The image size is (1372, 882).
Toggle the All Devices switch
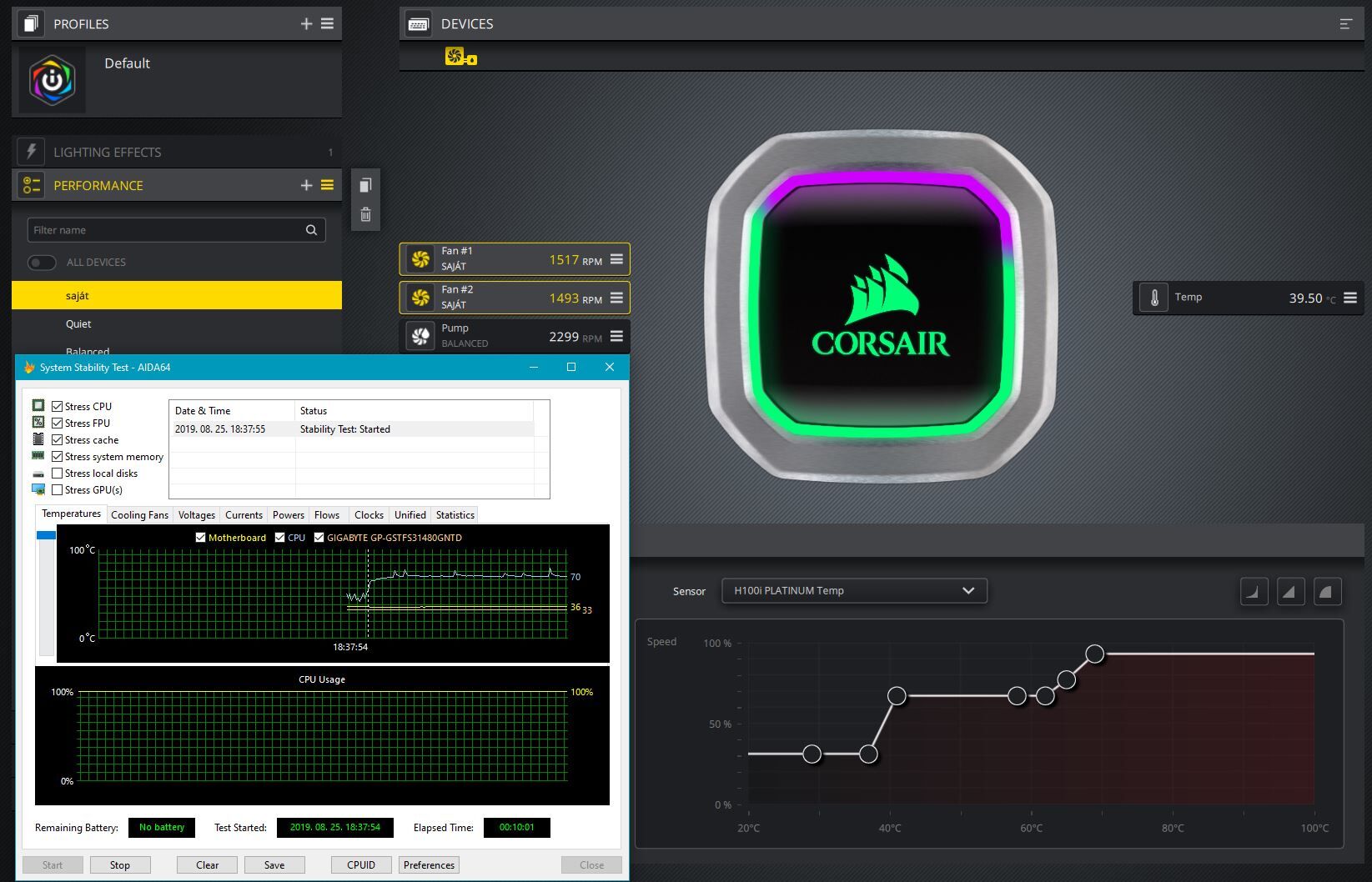coord(42,263)
